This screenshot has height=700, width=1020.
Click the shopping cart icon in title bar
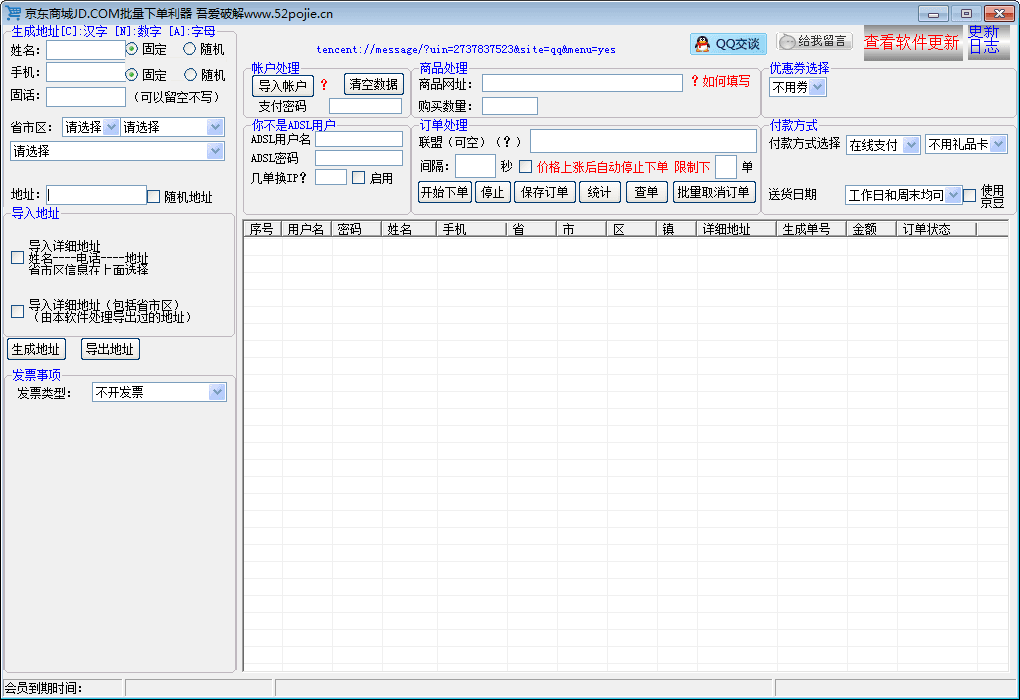pyautogui.click(x=13, y=13)
